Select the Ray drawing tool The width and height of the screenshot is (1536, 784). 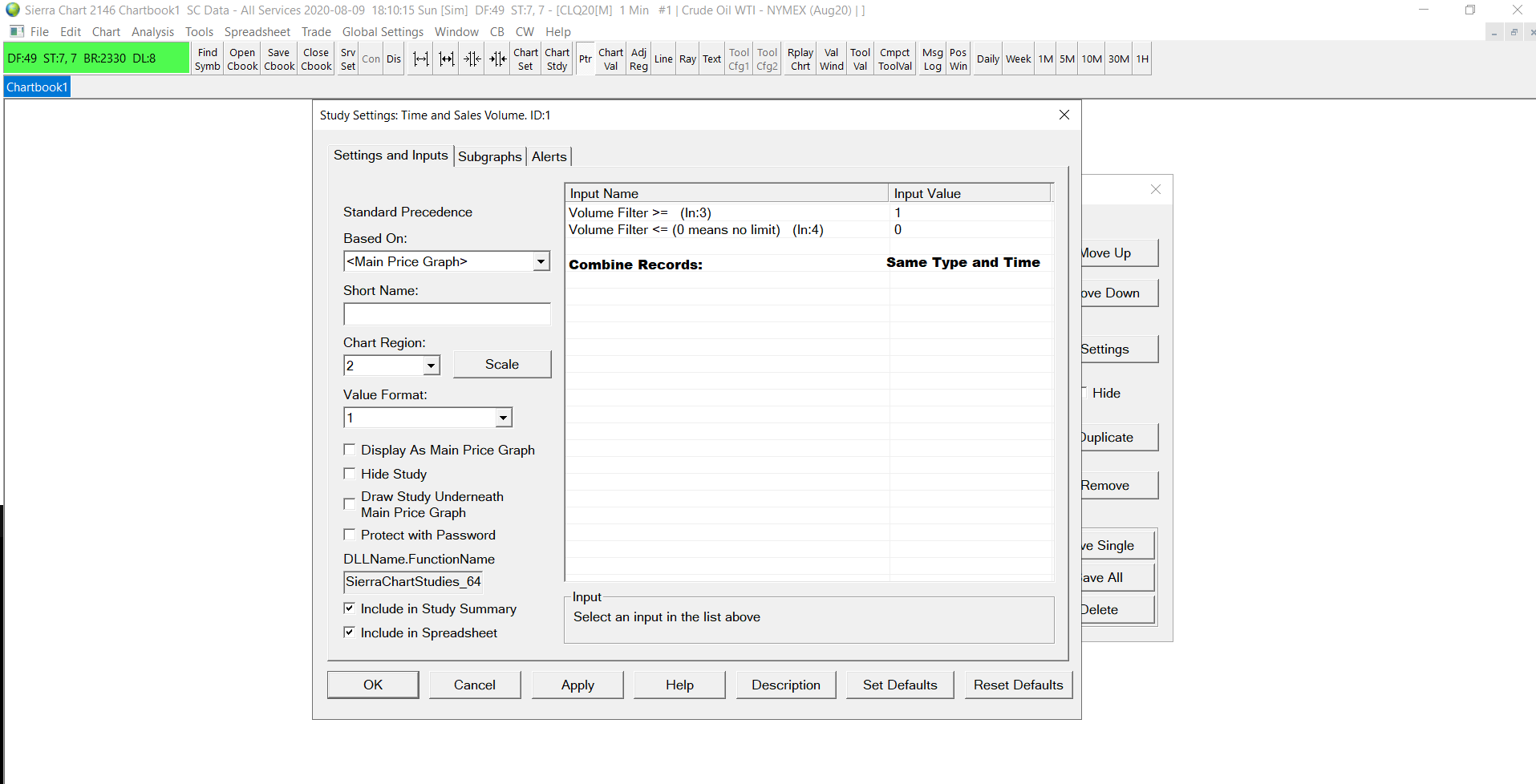pyautogui.click(x=687, y=59)
